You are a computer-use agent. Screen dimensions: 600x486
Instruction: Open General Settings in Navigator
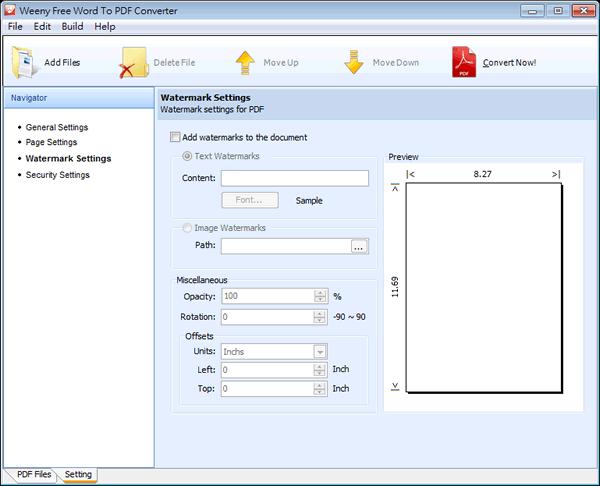point(57,127)
